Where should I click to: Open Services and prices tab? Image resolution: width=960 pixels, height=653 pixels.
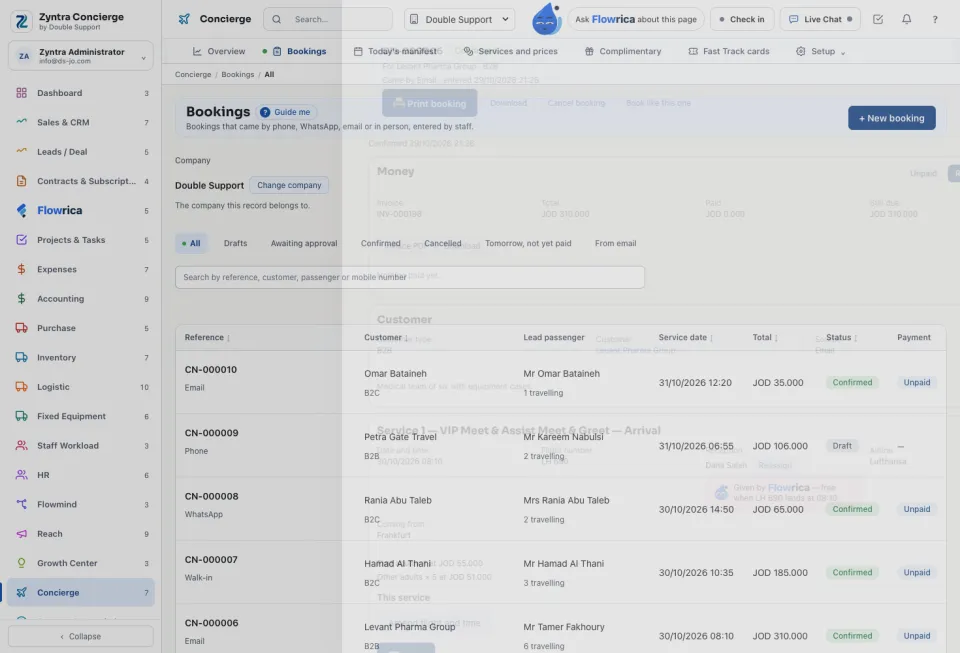pos(511,51)
